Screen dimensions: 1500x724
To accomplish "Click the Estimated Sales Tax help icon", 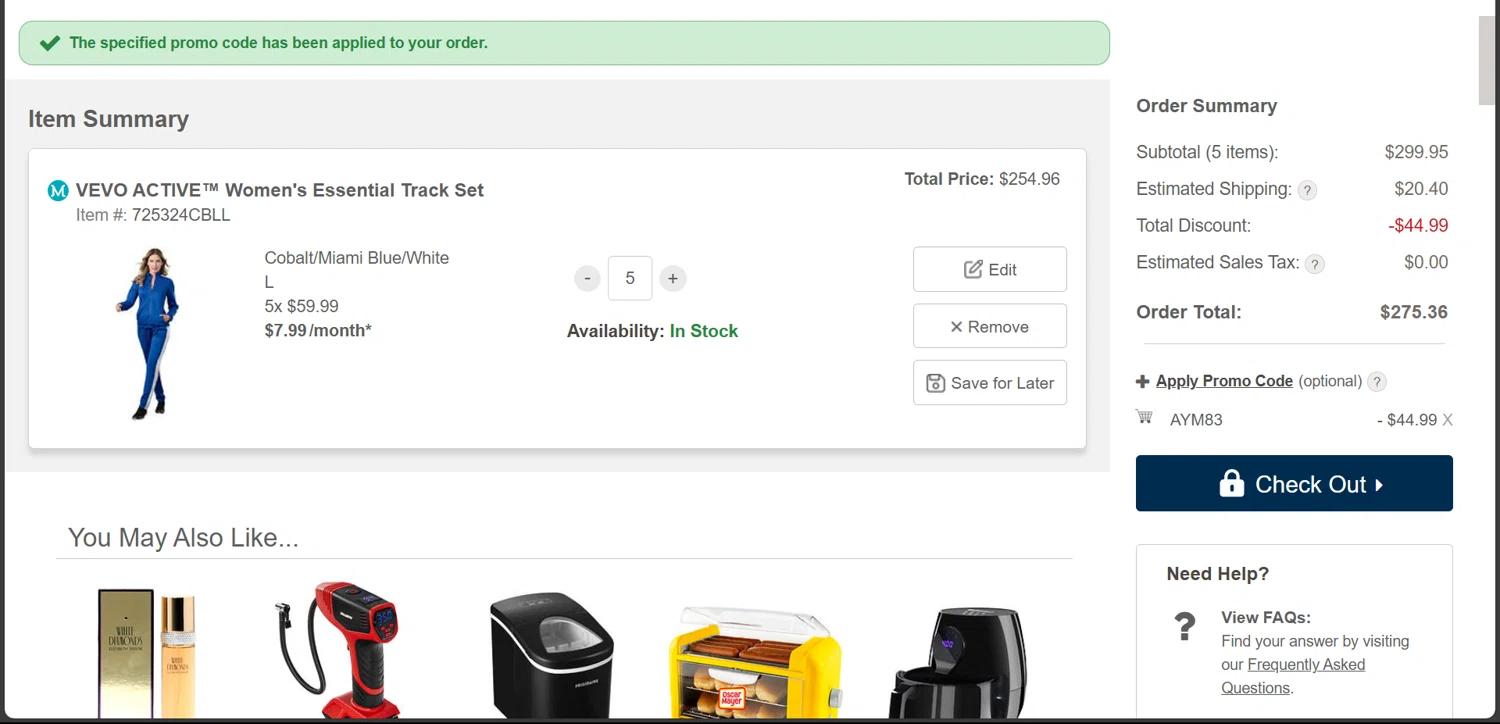I will (x=1315, y=264).
